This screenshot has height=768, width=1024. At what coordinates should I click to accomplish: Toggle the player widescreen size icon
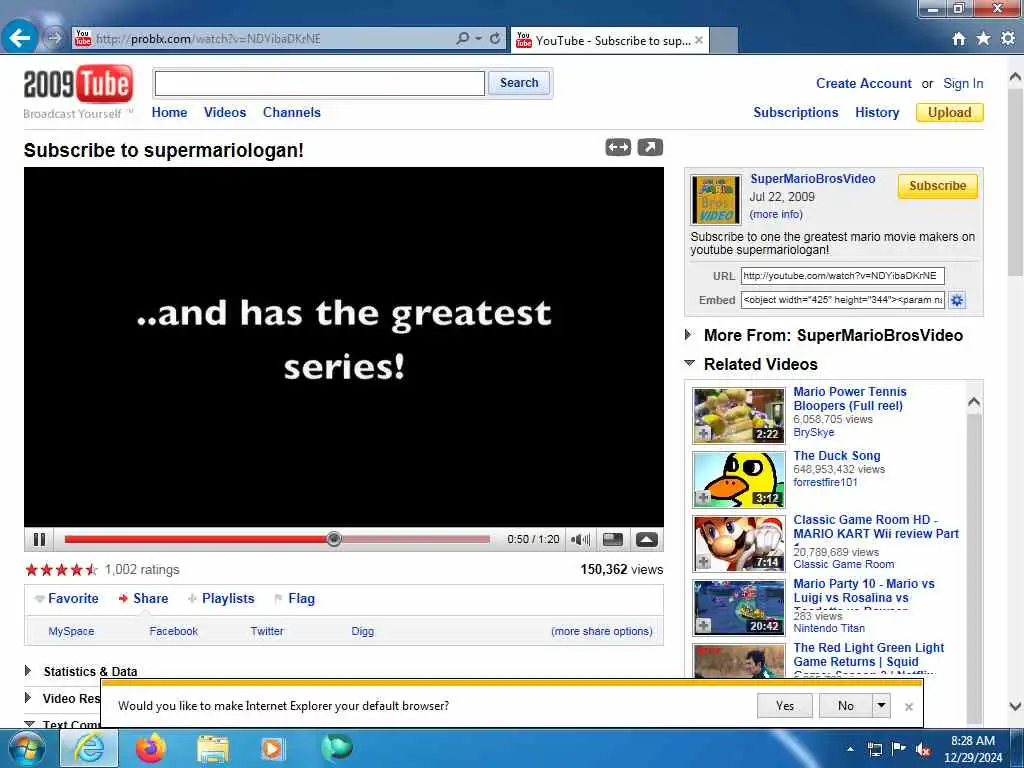point(613,539)
